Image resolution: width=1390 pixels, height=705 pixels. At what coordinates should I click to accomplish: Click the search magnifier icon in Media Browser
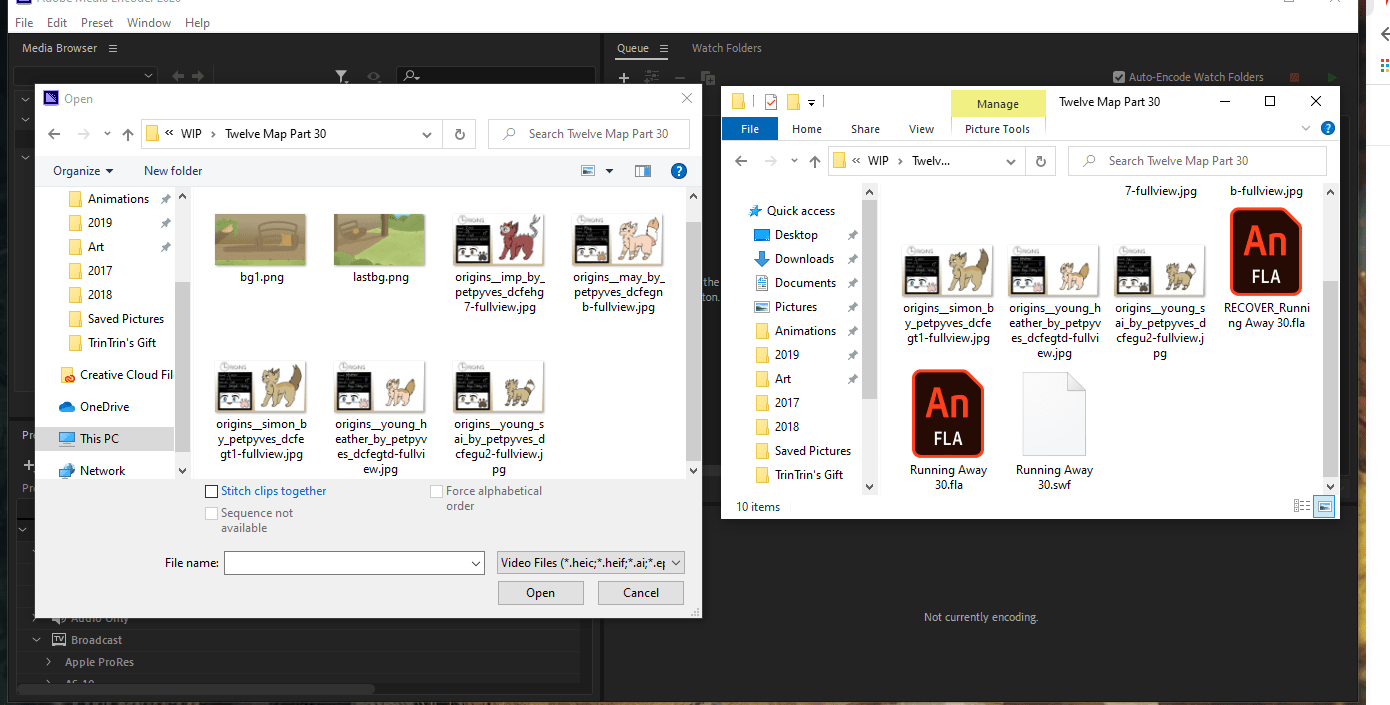[x=410, y=76]
